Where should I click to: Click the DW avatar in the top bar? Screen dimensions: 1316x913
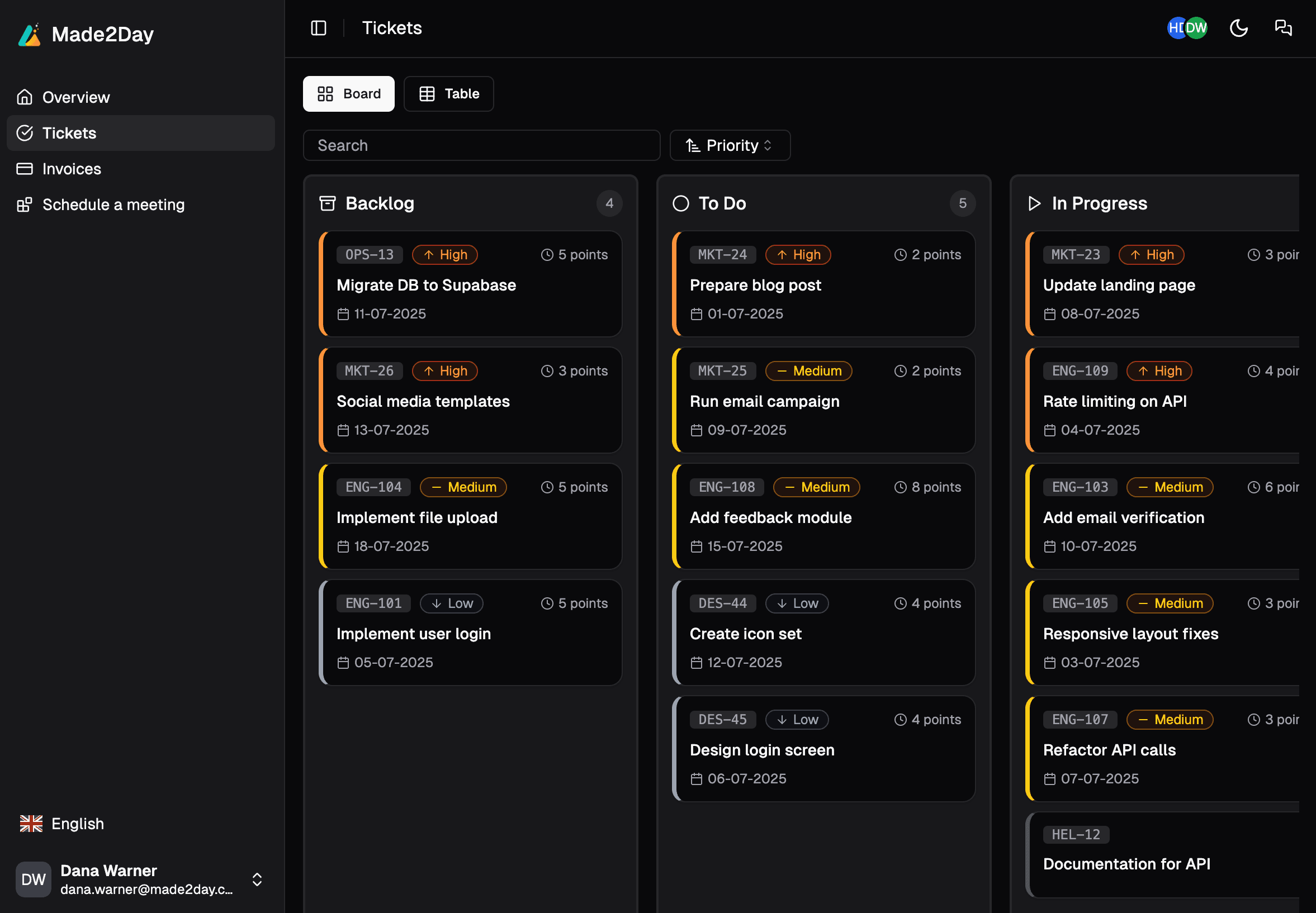(x=1196, y=27)
